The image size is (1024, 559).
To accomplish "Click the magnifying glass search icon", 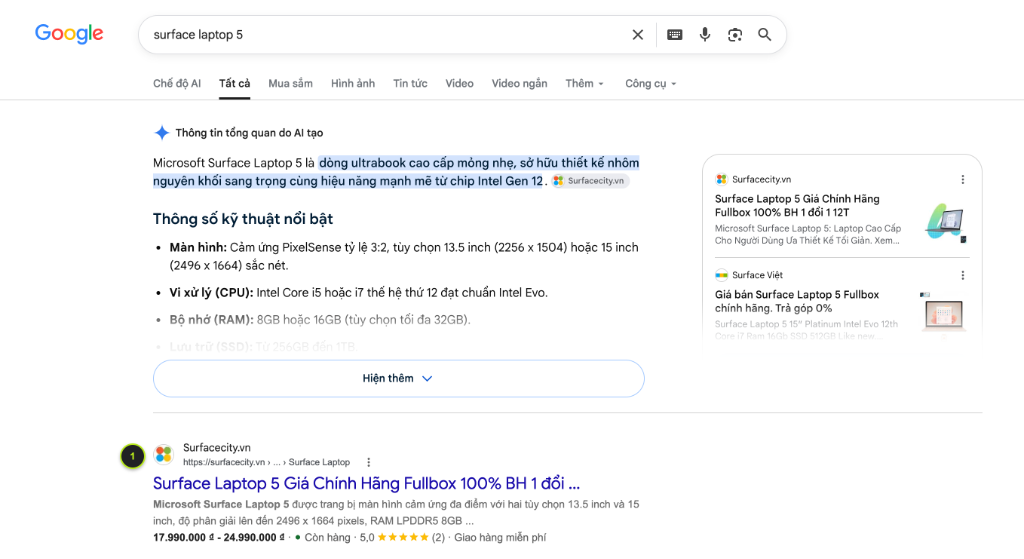I will click(x=764, y=35).
